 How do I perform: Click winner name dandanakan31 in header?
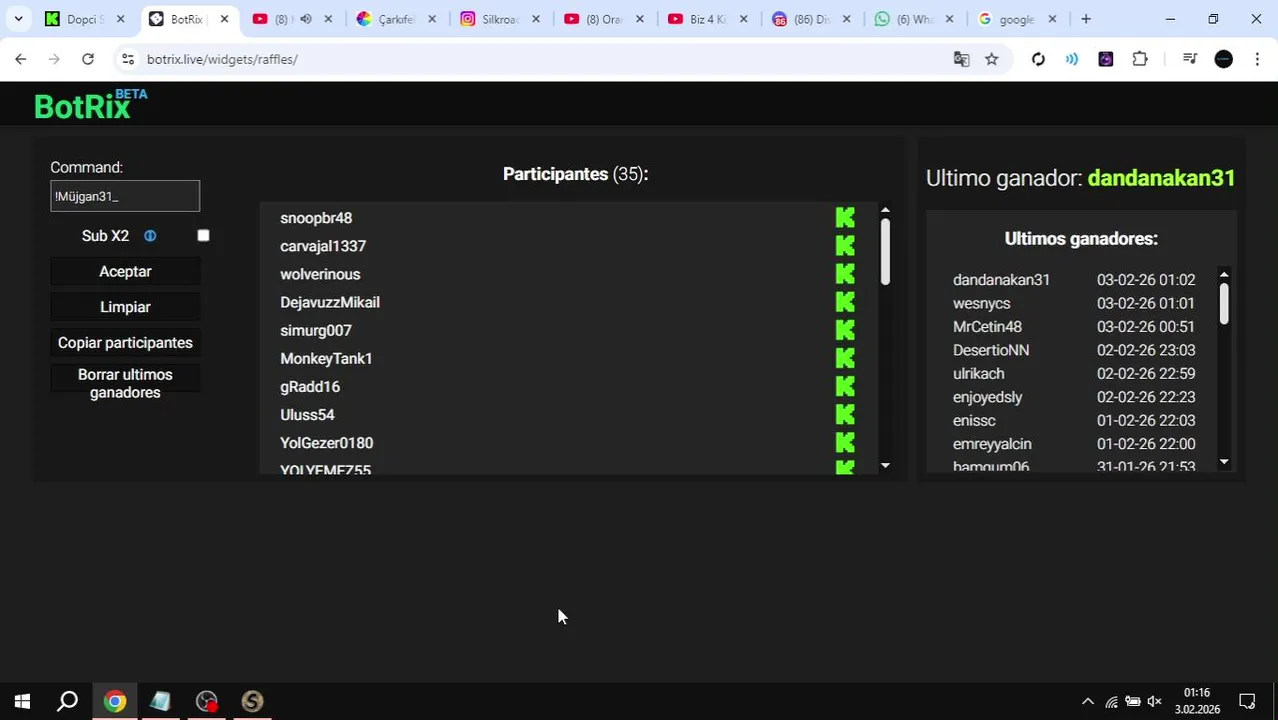click(1161, 178)
